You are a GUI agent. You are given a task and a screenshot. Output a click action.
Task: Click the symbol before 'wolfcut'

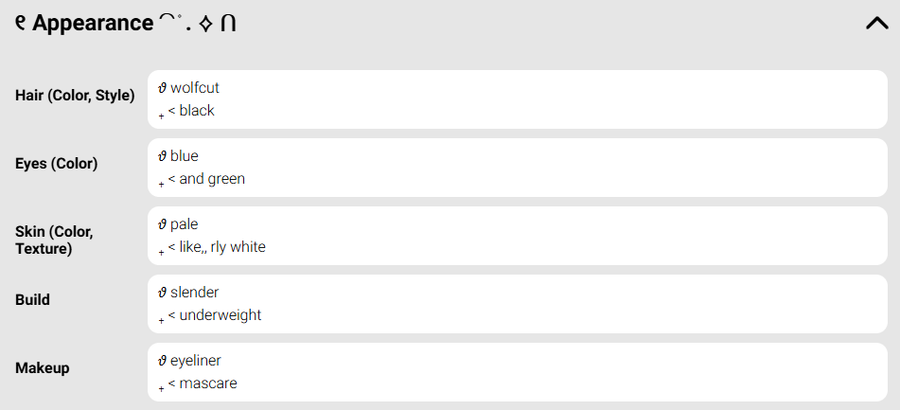(162, 88)
